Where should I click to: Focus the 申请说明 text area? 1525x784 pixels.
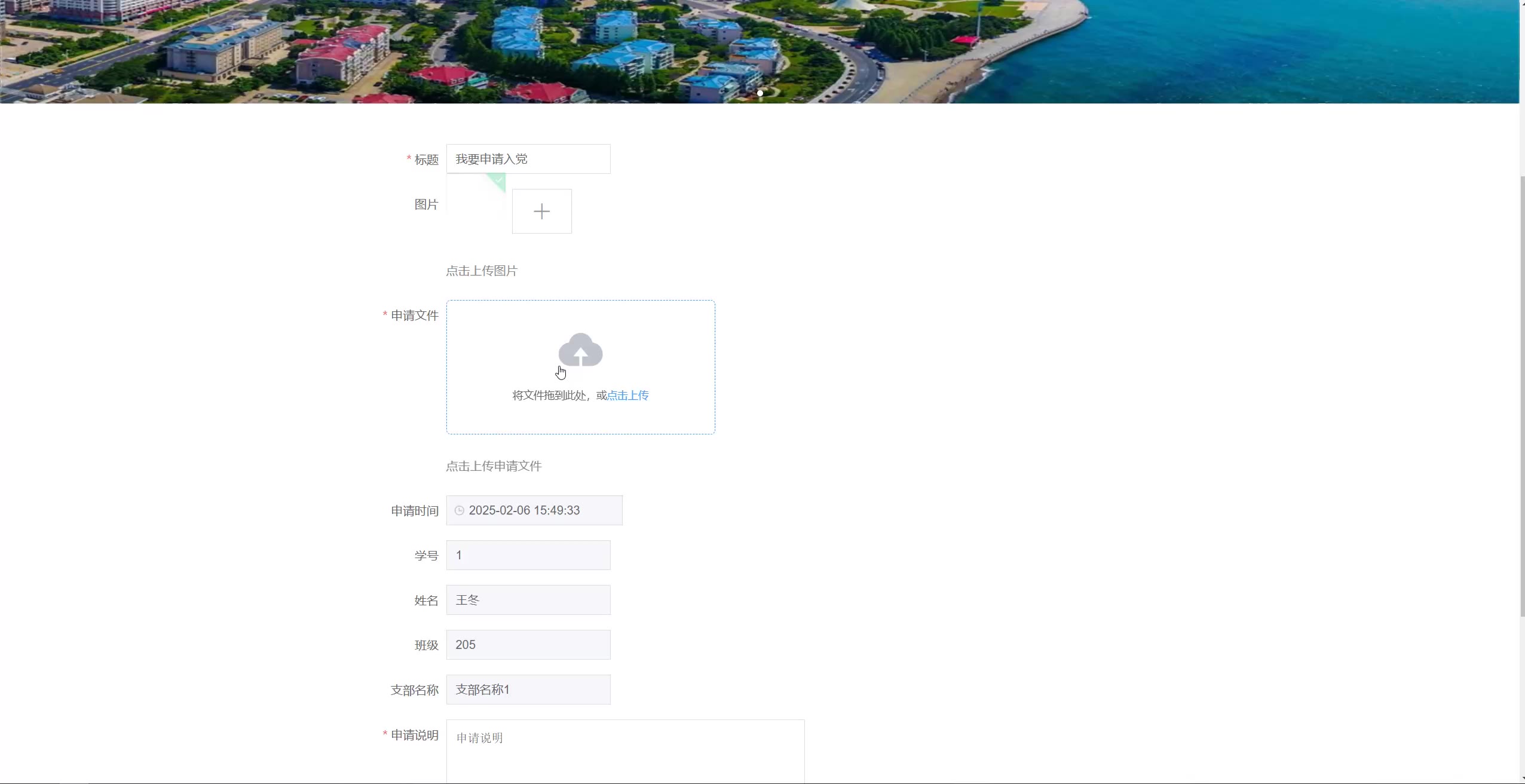coord(625,752)
